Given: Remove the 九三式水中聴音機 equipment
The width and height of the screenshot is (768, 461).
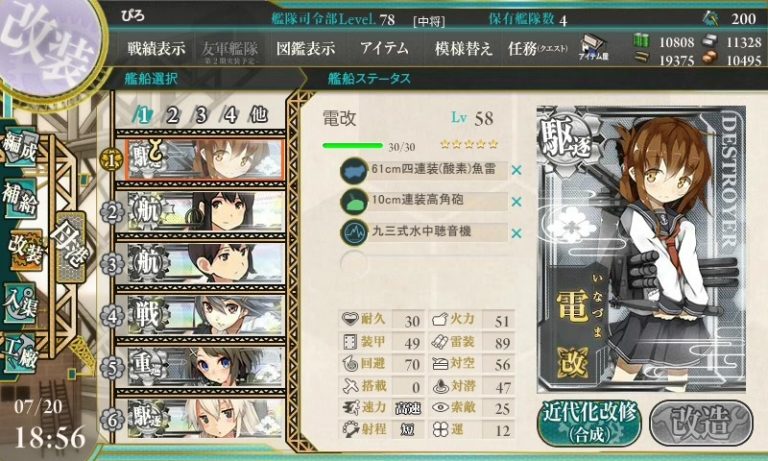Looking at the screenshot, I should (516, 234).
